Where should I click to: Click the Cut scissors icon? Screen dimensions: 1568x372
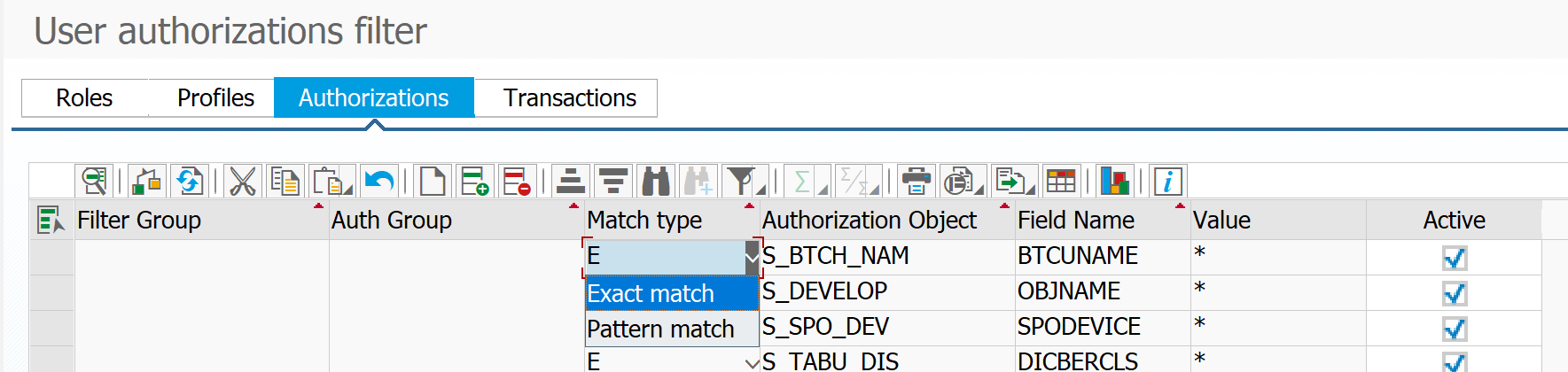pos(242,182)
